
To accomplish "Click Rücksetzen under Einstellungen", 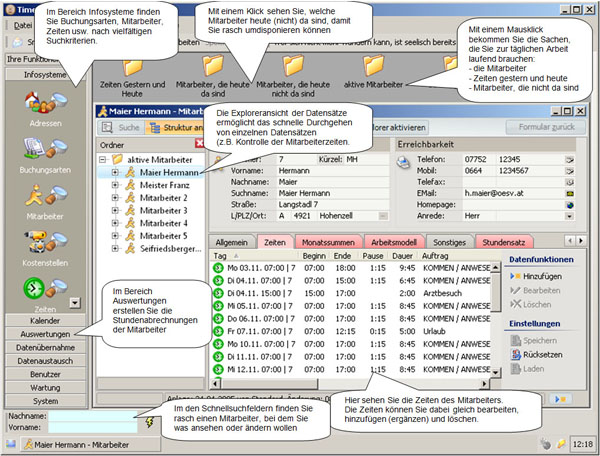I will pos(537,355).
